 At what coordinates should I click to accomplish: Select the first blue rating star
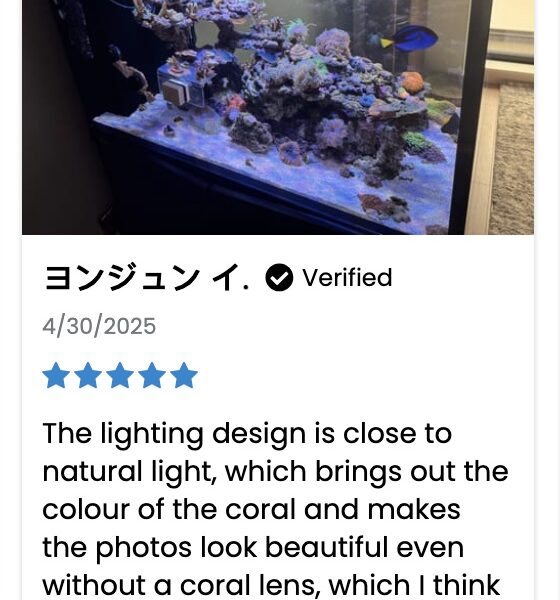tap(56, 375)
